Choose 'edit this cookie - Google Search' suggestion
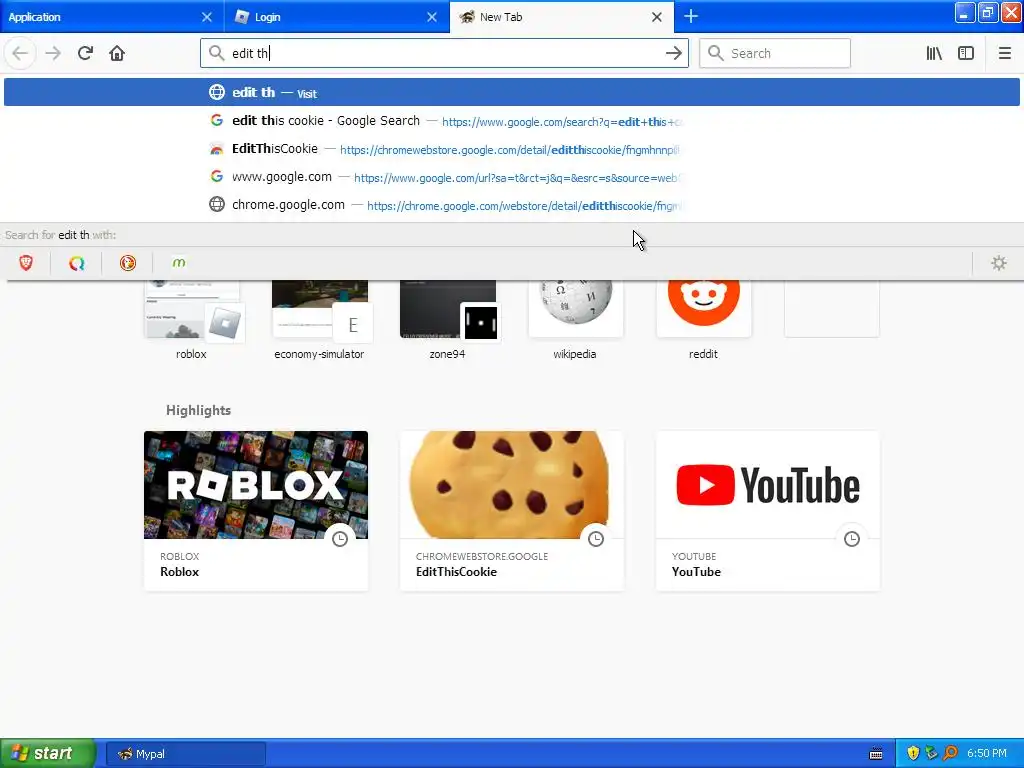This screenshot has width=1024, height=768. (511, 121)
